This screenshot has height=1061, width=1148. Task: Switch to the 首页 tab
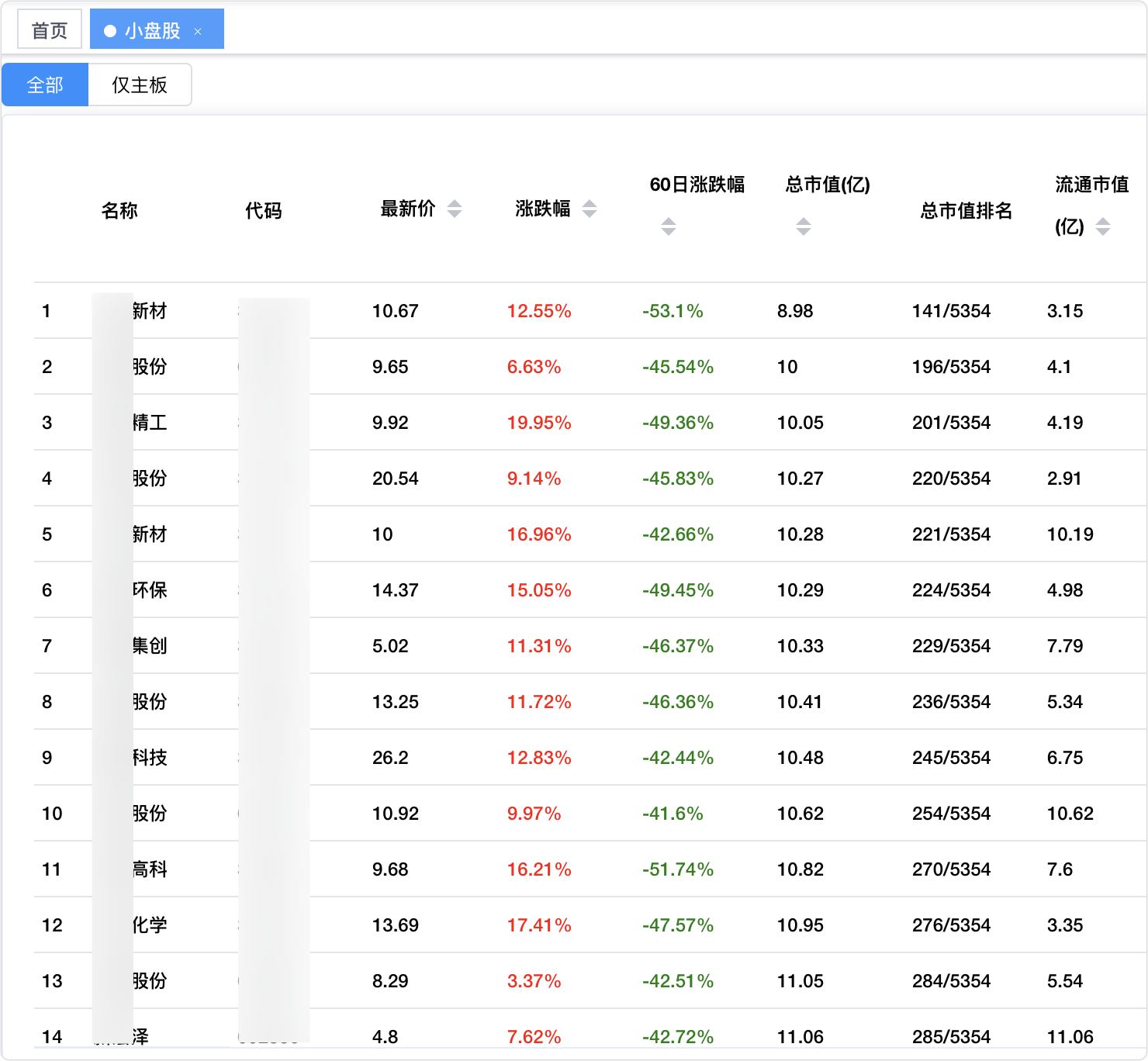(50, 30)
